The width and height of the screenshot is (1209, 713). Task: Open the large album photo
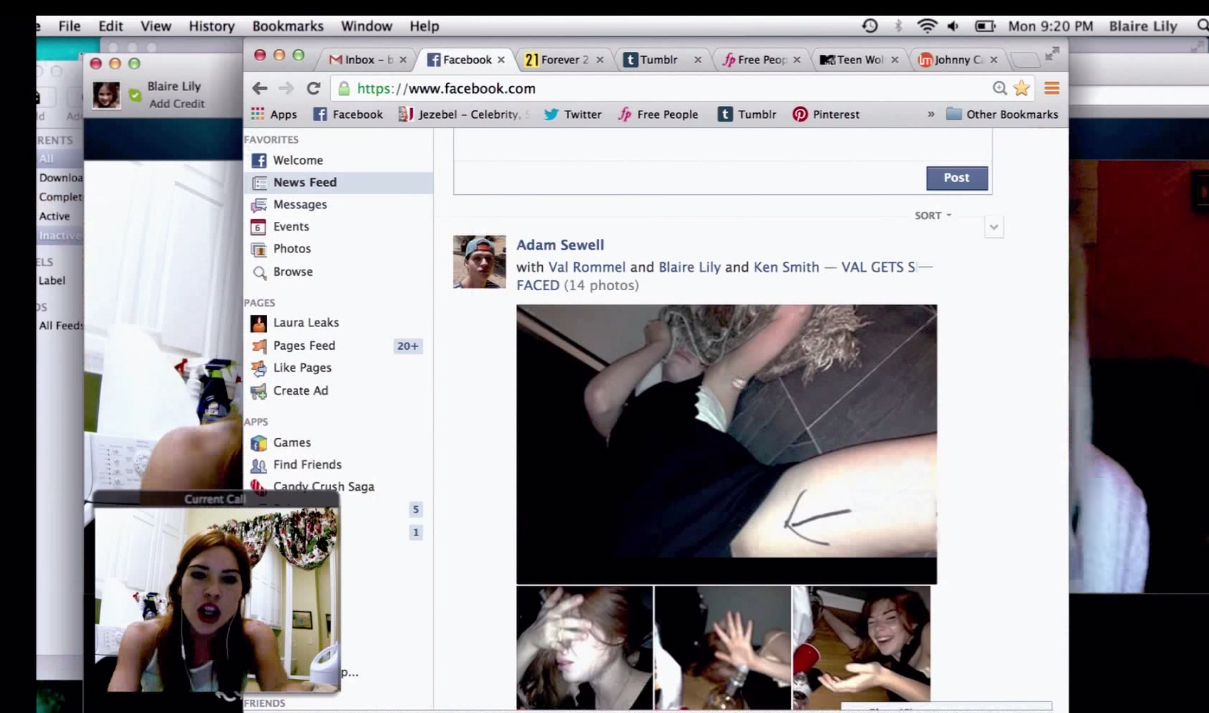726,443
